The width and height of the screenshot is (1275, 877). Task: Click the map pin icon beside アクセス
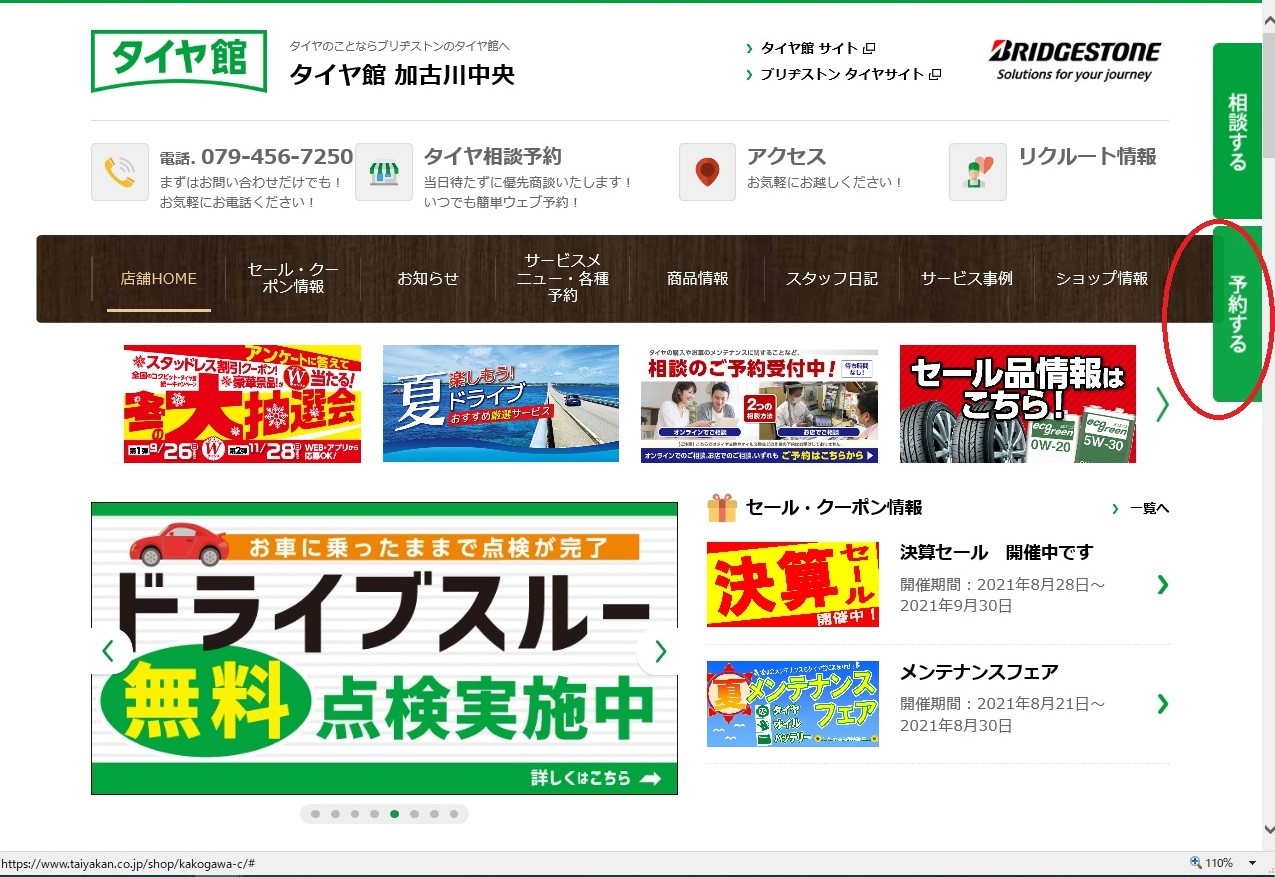708,172
